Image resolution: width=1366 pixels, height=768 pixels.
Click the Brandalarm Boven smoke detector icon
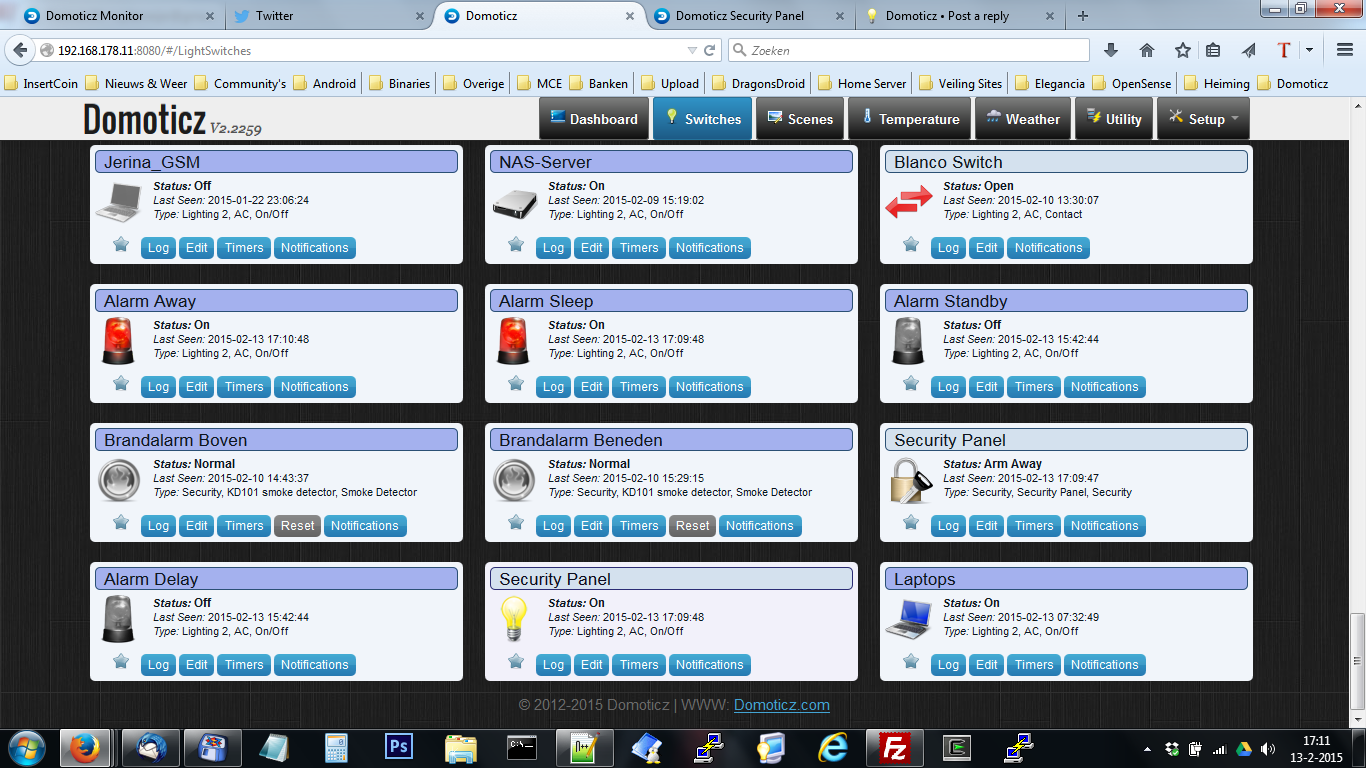click(118, 479)
